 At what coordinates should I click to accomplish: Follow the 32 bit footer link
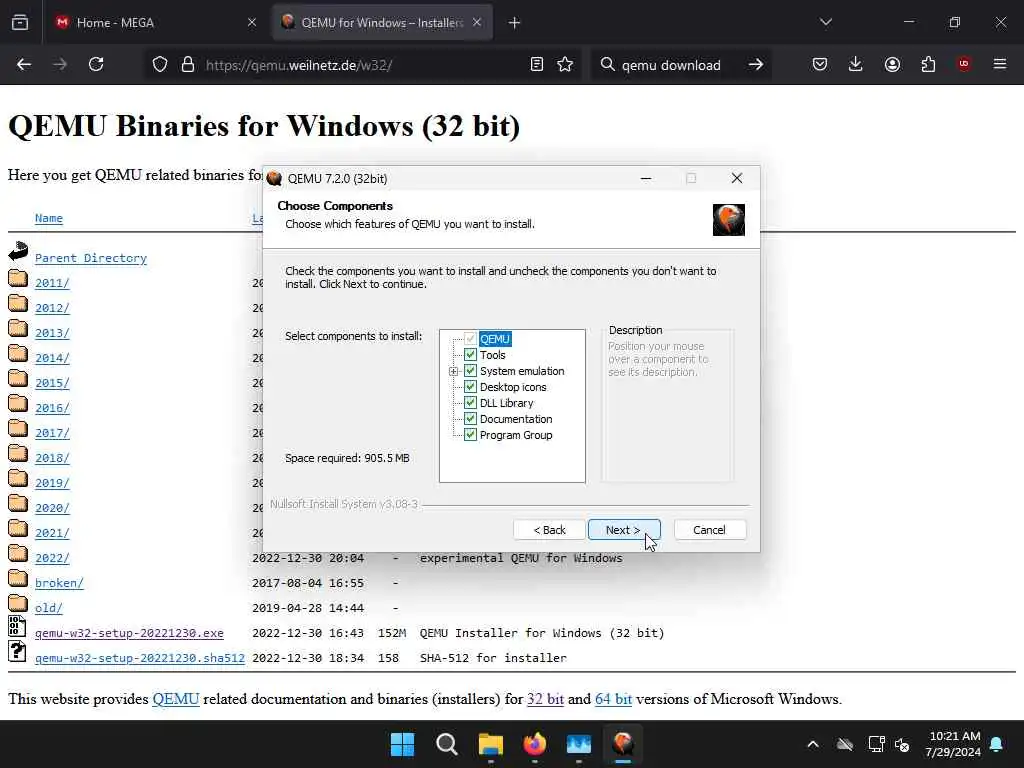tap(545, 699)
